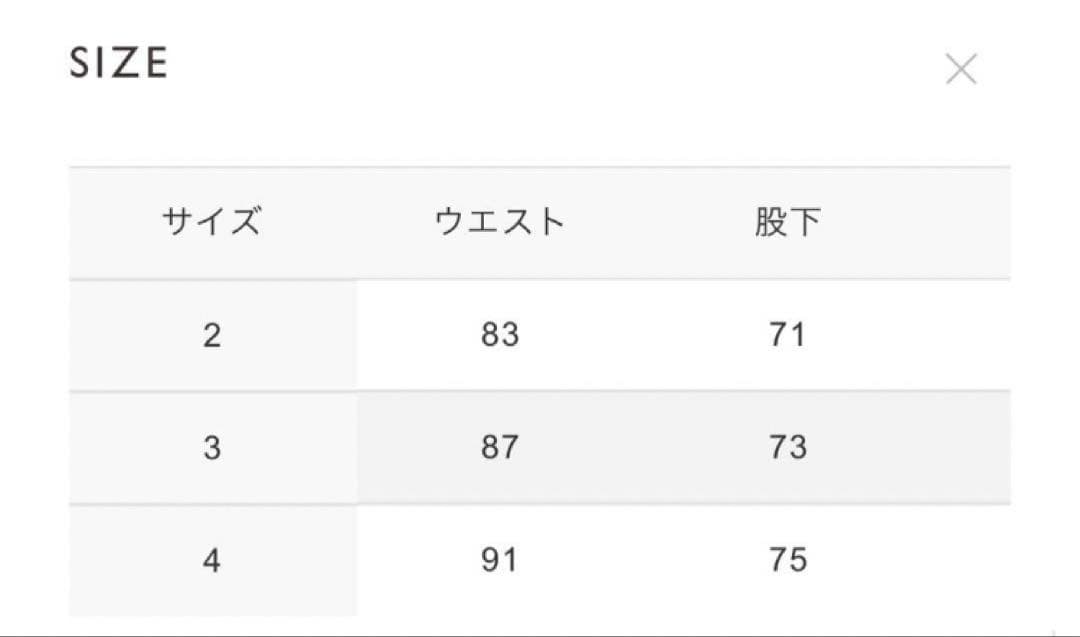The width and height of the screenshot is (1080, 637).
Task: Click size 4 in the size column
Action: click(x=213, y=560)
